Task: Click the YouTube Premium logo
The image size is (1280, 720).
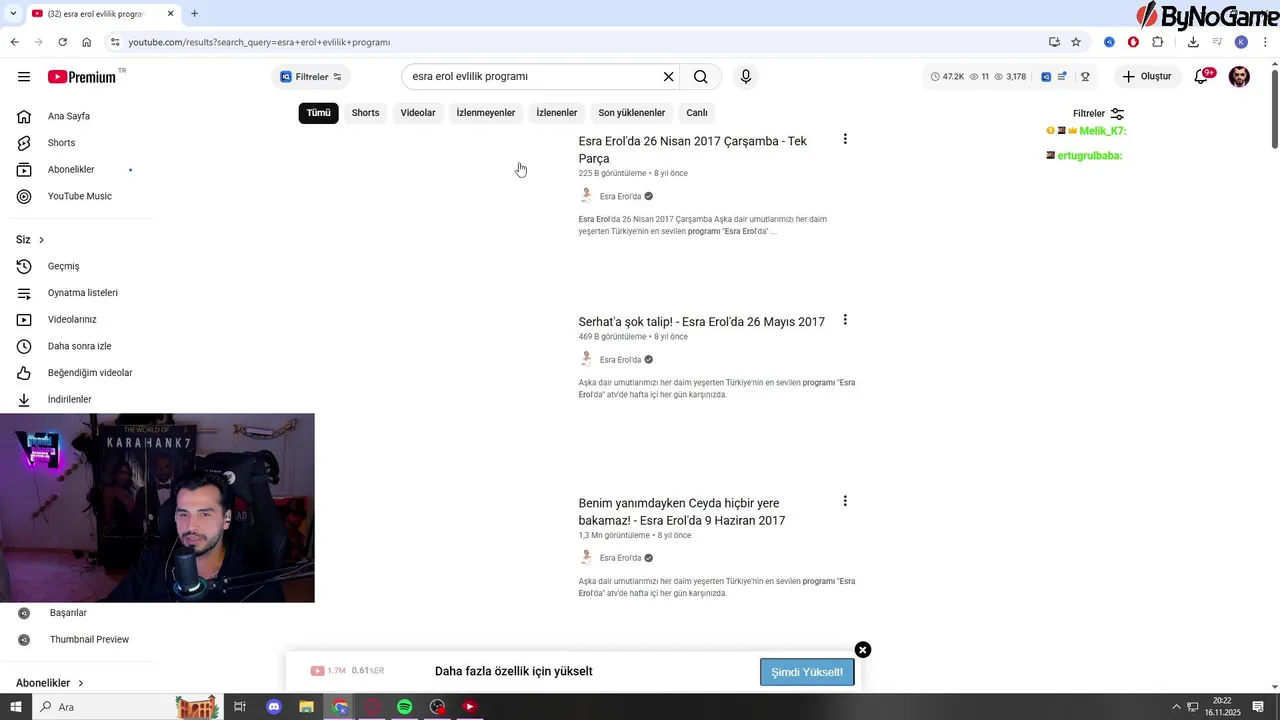Action: [x=84, y=77]
